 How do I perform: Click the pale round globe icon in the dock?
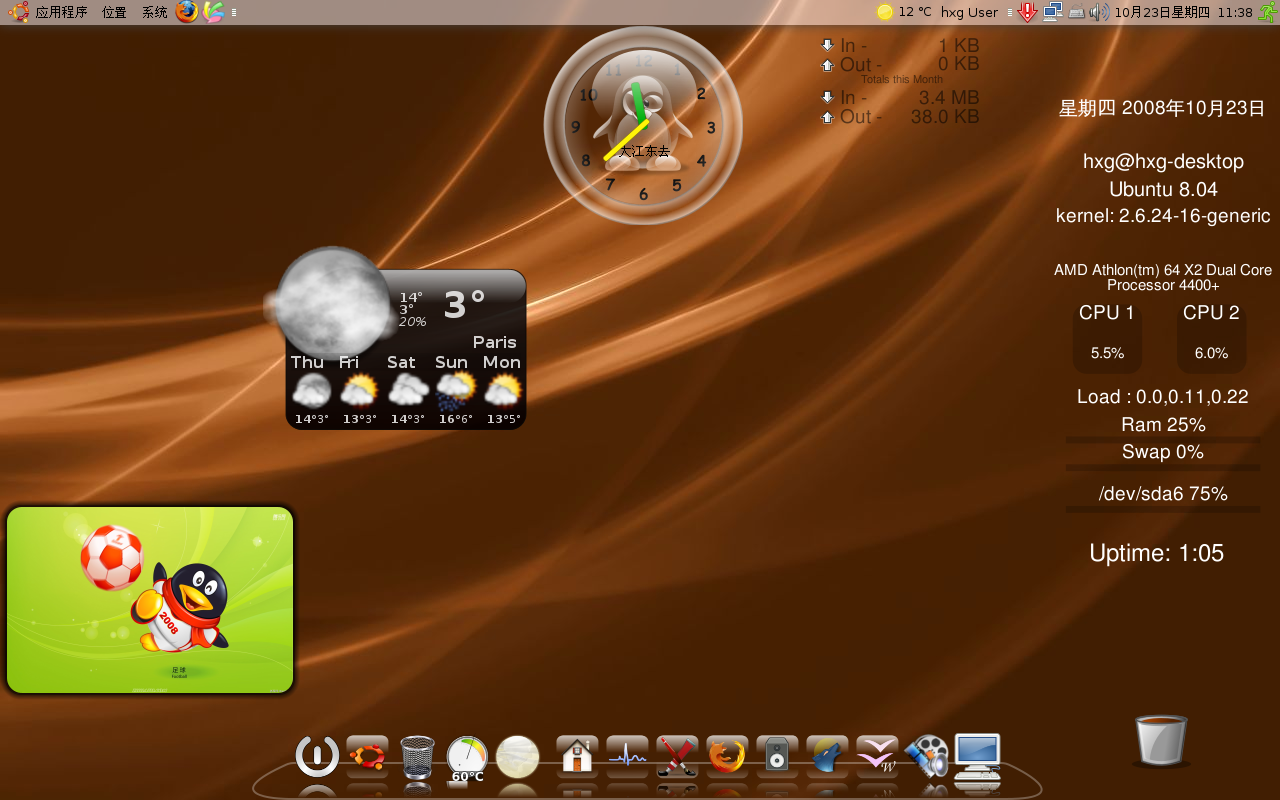click(x=517, y=757)
